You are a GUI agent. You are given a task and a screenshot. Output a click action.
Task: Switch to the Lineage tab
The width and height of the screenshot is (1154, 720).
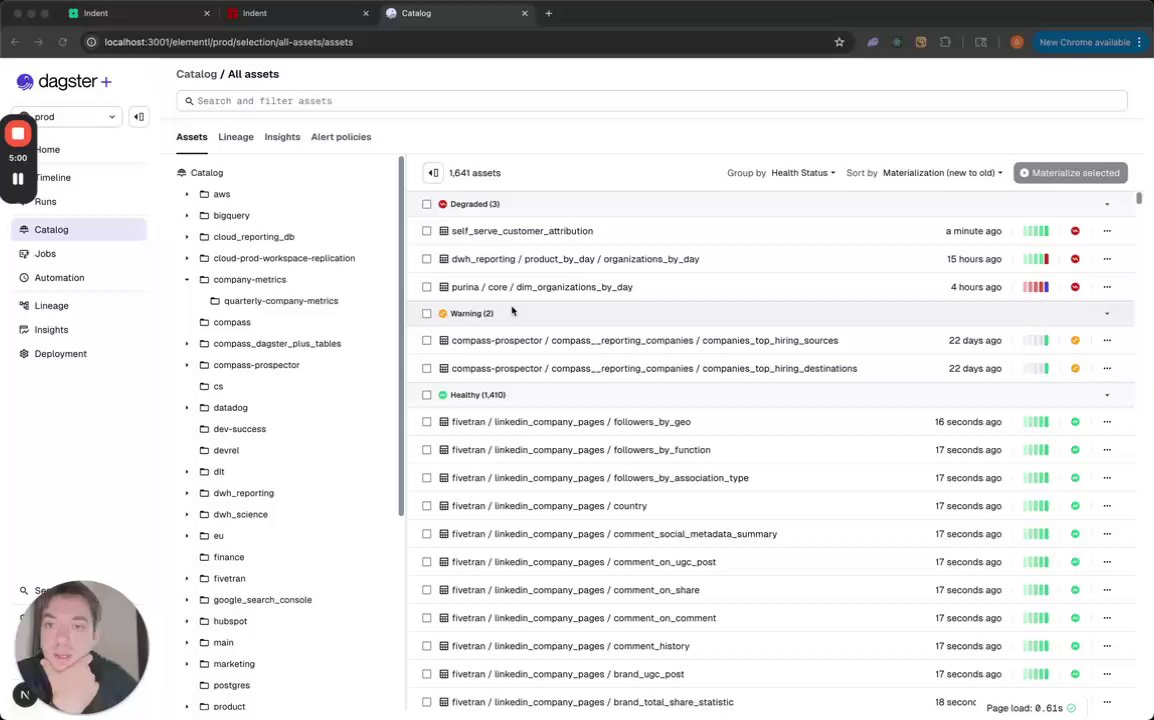pos(236,137)
